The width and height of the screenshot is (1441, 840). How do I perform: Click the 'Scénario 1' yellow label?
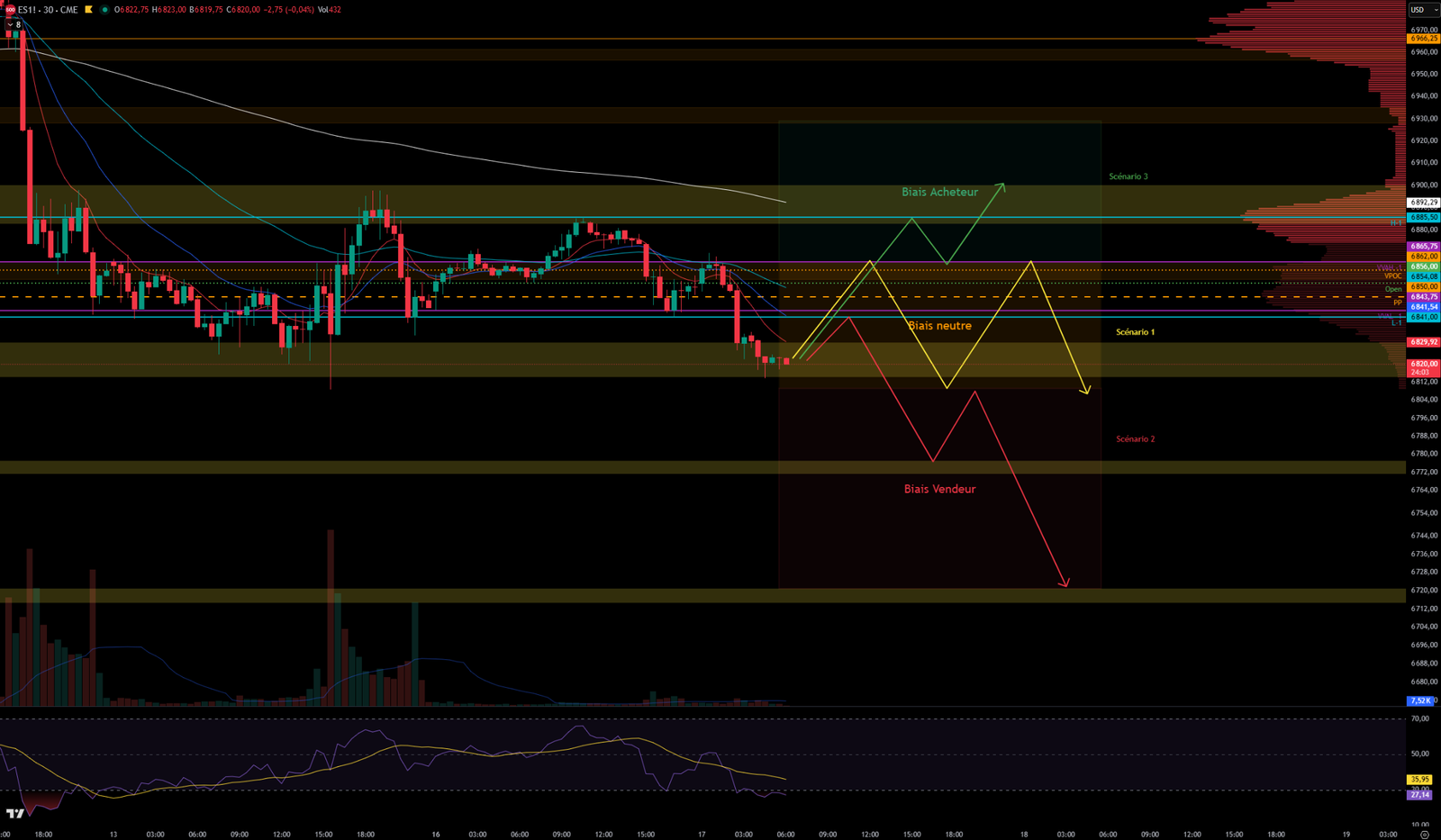point(1135,332)
